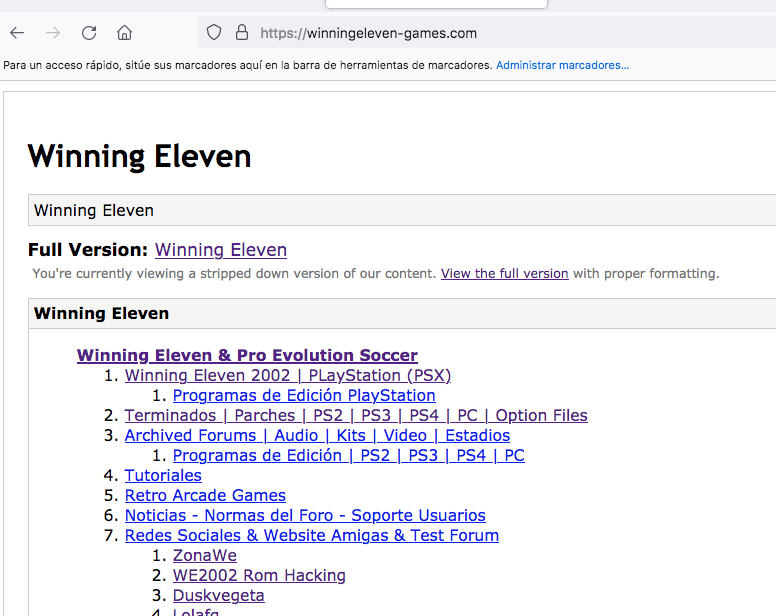
Task: Reload the page with the refresh icon
Action: coord(89,33)
